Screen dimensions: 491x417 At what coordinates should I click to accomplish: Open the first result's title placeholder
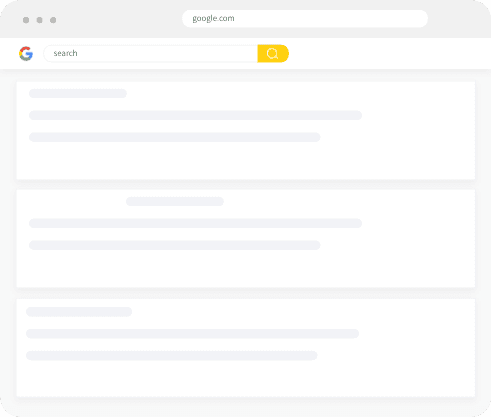click(78, 93)
